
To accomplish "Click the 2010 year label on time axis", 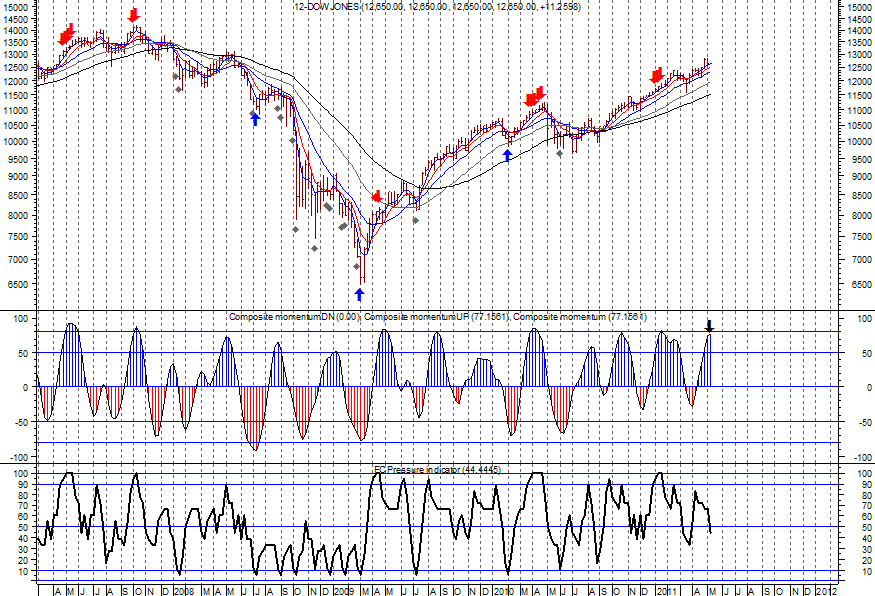I will coord(504,591).
